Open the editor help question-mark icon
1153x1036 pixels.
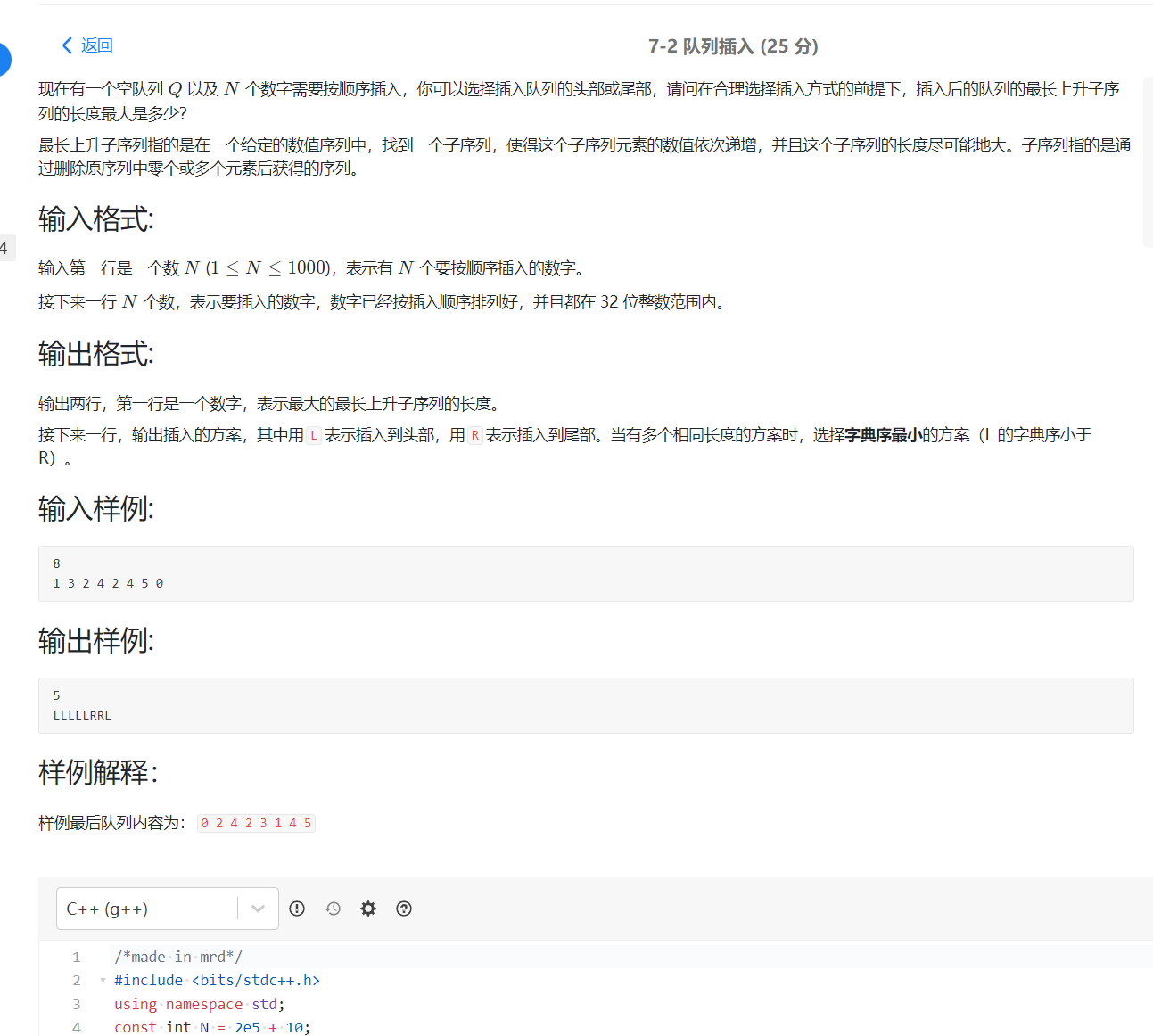(x=404, y=908)
